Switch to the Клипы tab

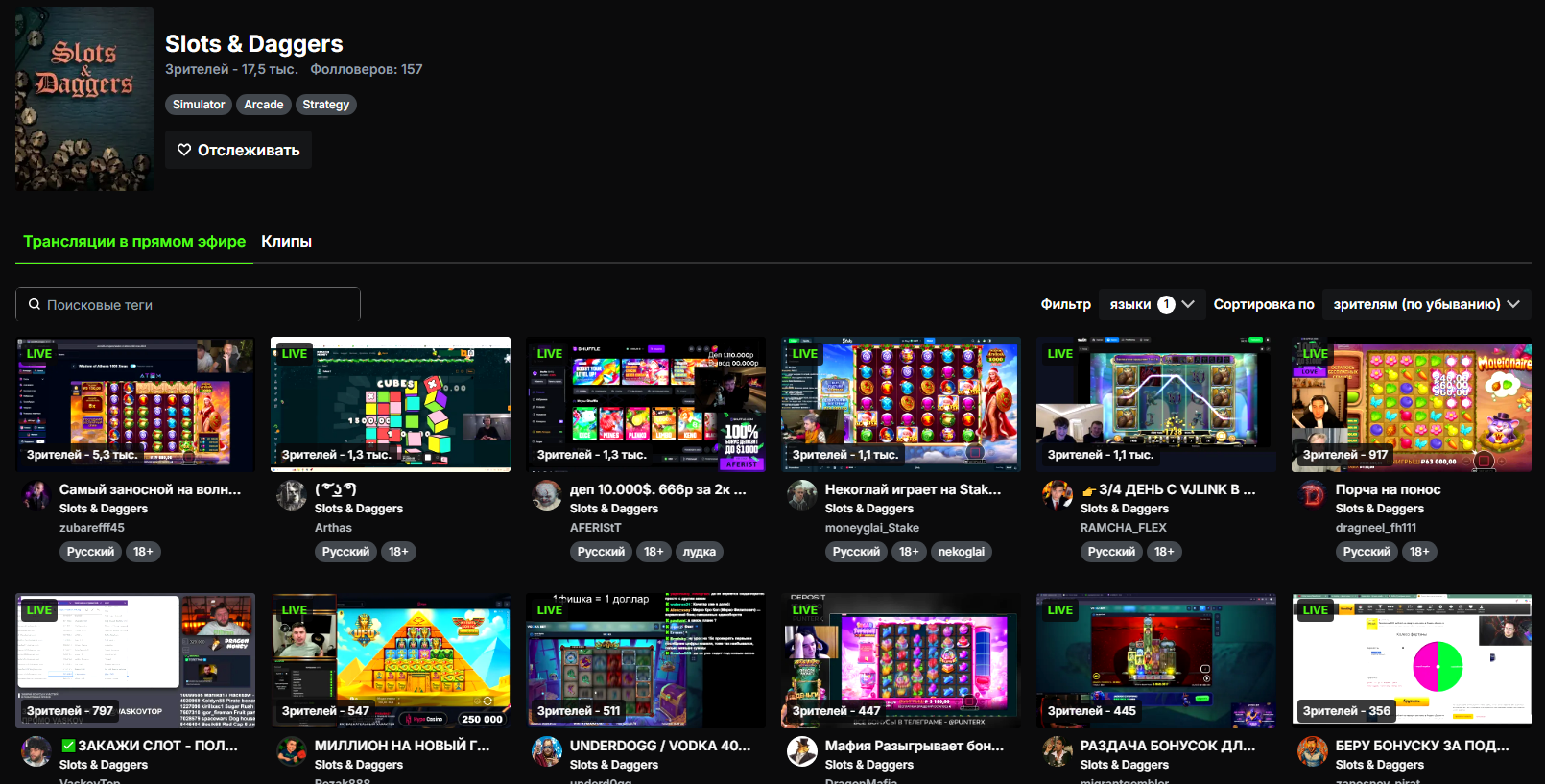coord(286,241)
